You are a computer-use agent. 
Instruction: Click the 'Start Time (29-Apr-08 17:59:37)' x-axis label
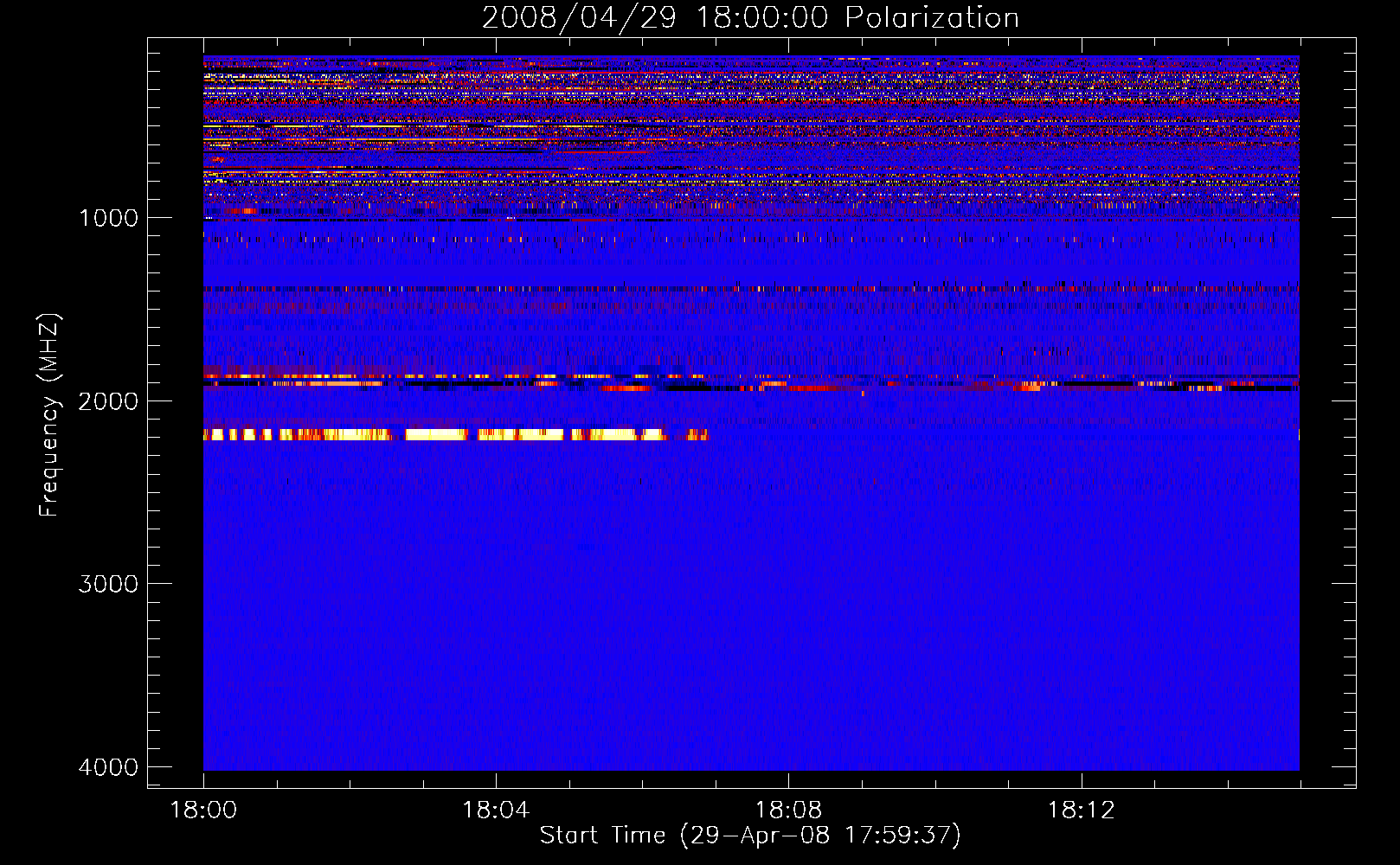750,836
